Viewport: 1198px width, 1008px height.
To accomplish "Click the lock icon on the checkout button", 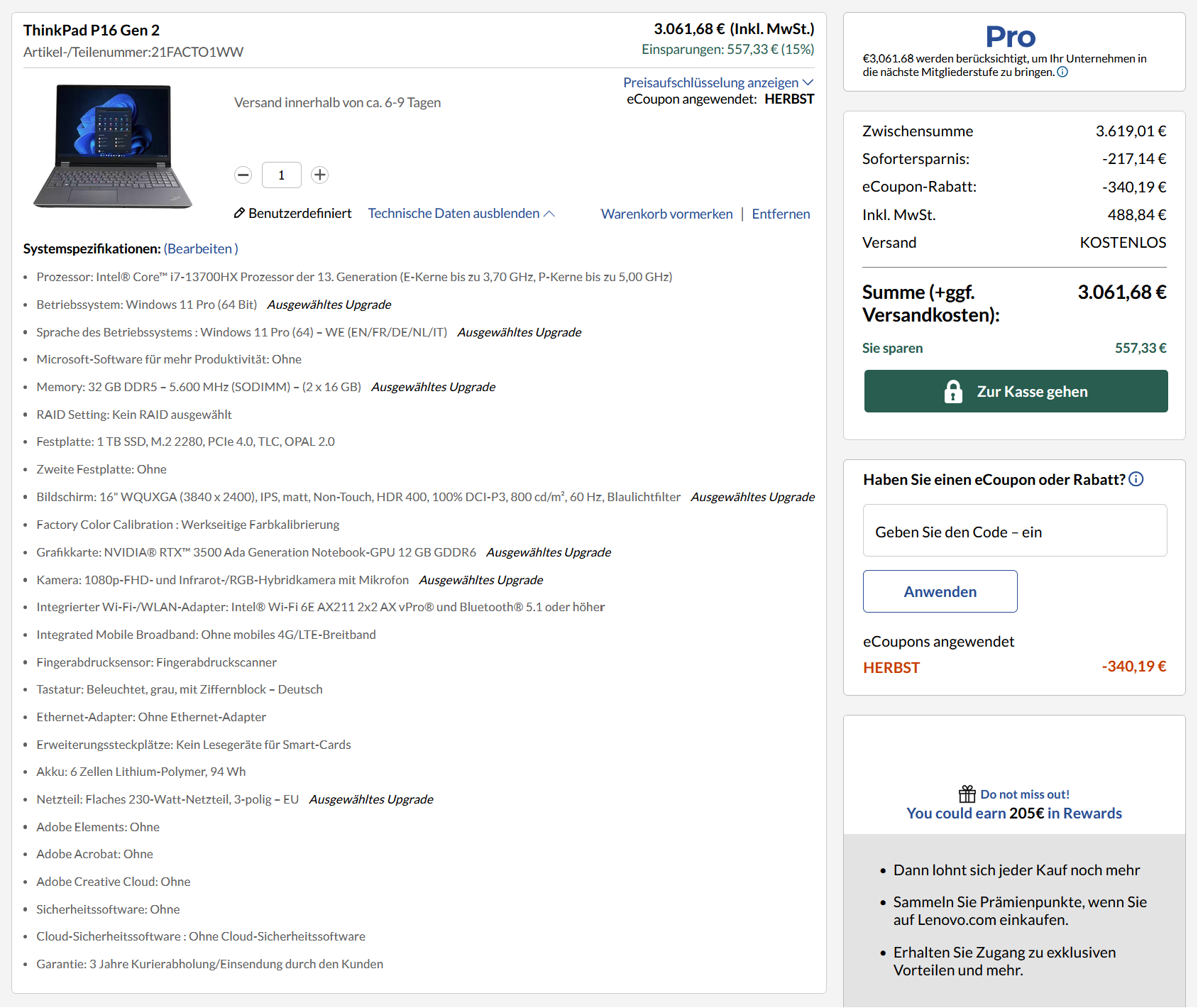I will [955, 390].
